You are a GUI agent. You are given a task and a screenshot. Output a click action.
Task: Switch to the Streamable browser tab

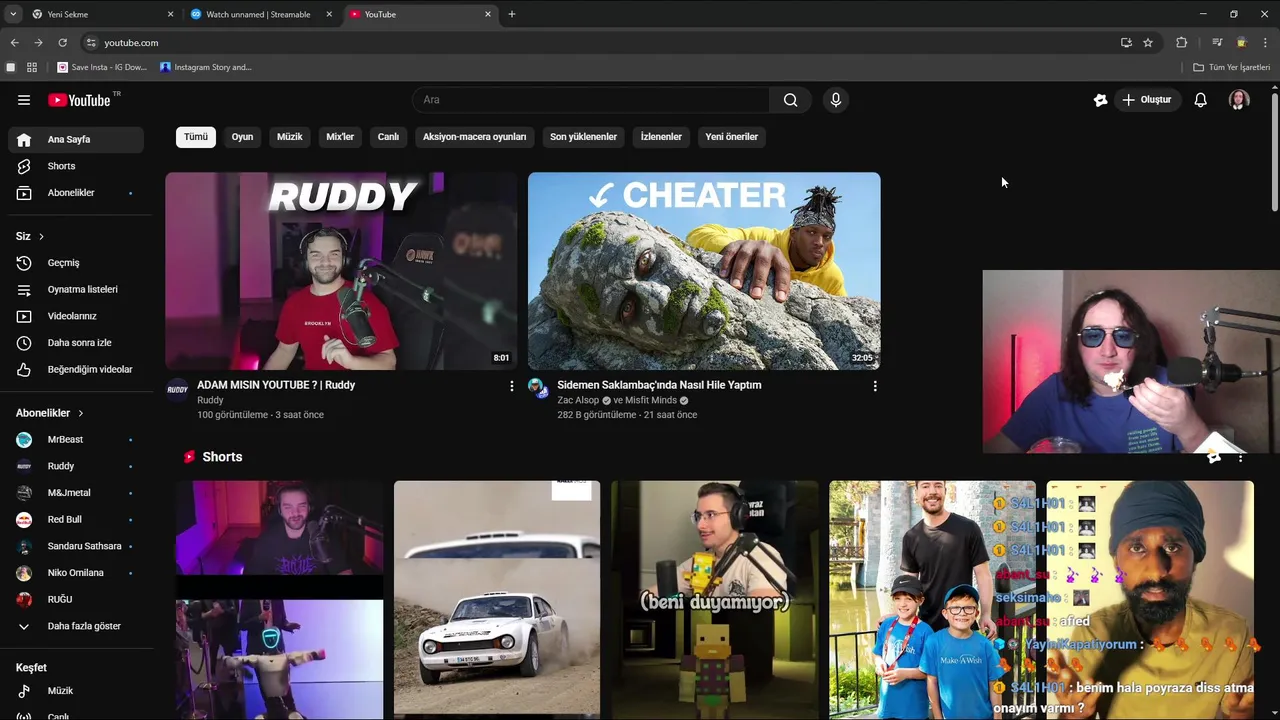click(260, 14)
